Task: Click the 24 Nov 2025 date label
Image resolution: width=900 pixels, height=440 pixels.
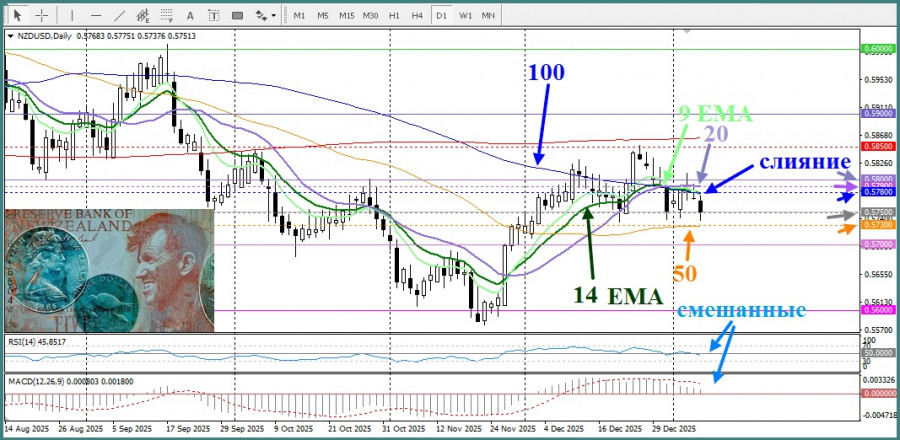Action: (514, 429)
